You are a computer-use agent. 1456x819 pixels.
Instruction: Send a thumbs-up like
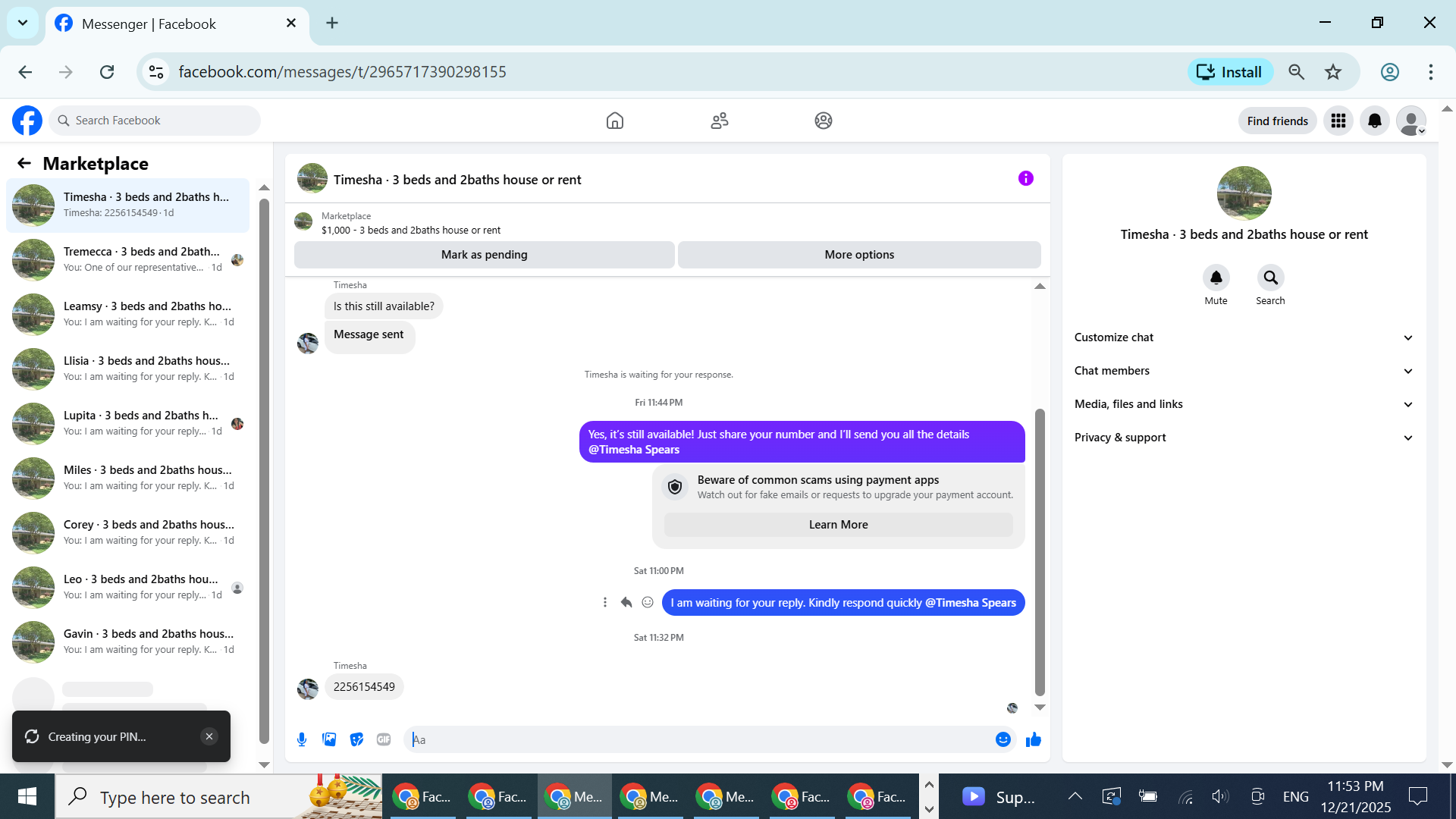[x=1034, y=739]
